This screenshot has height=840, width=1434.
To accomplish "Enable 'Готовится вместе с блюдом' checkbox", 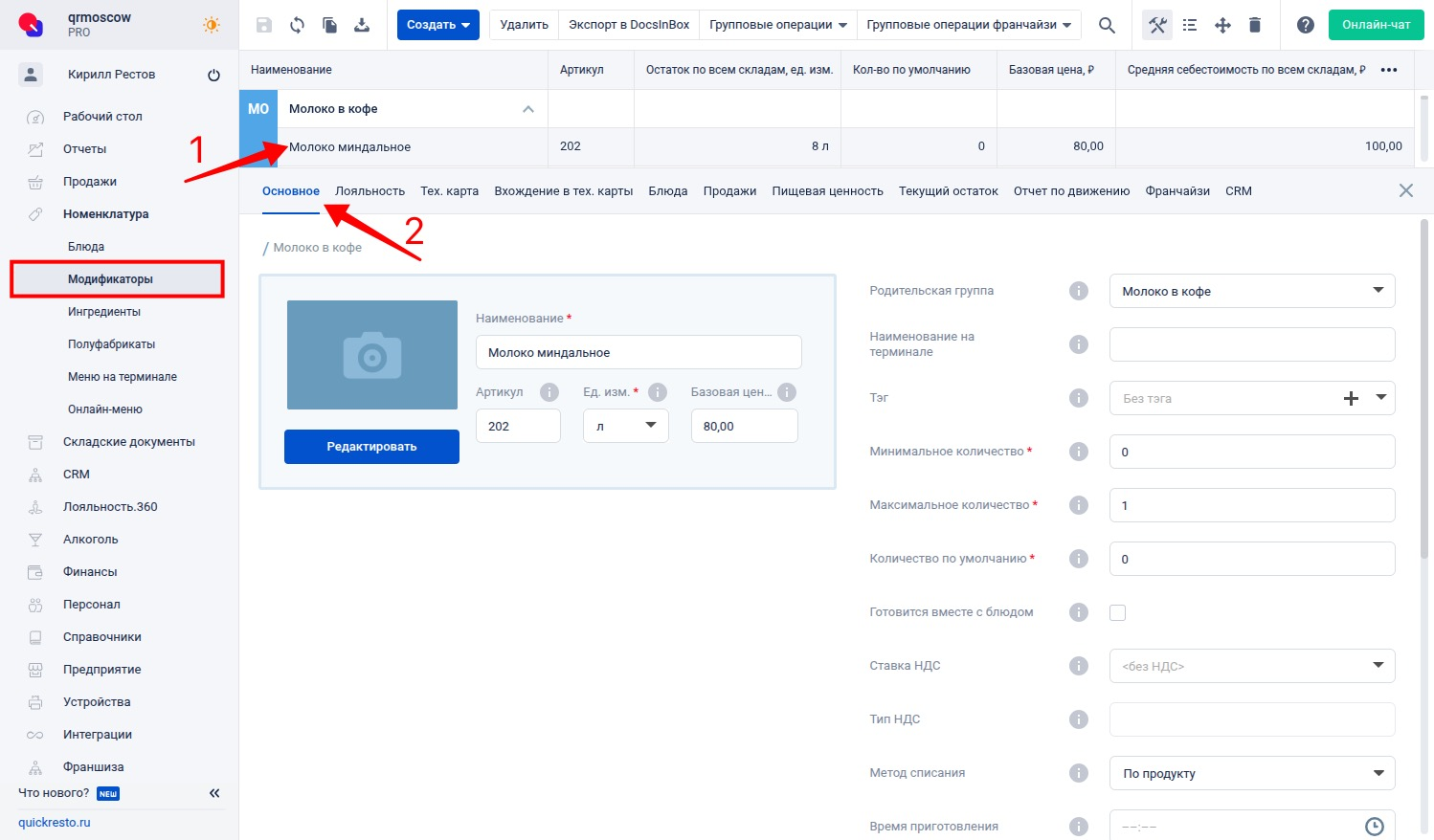I will click(x=1117, y=612).
